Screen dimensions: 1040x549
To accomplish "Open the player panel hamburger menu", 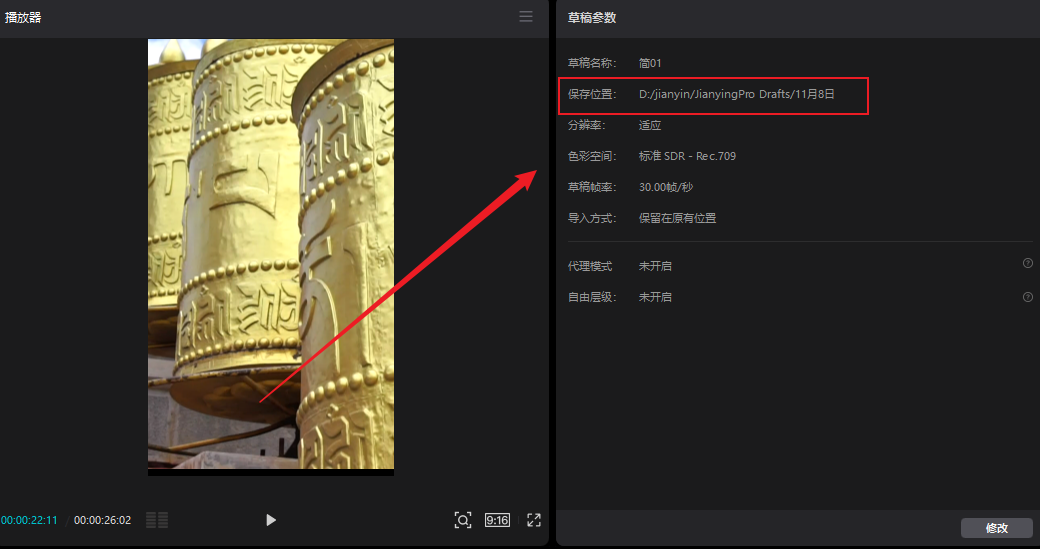I will tap(525, 17).
